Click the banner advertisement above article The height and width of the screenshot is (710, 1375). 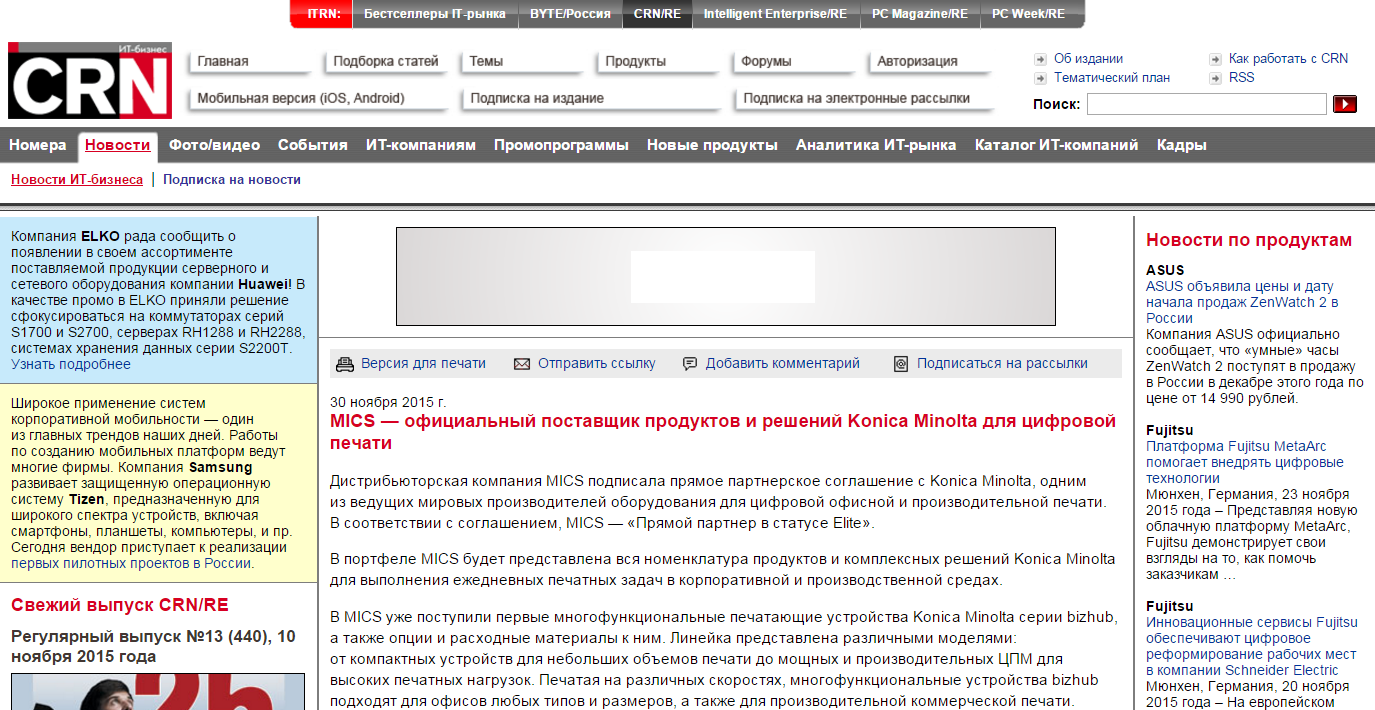(x=726, y=277)
